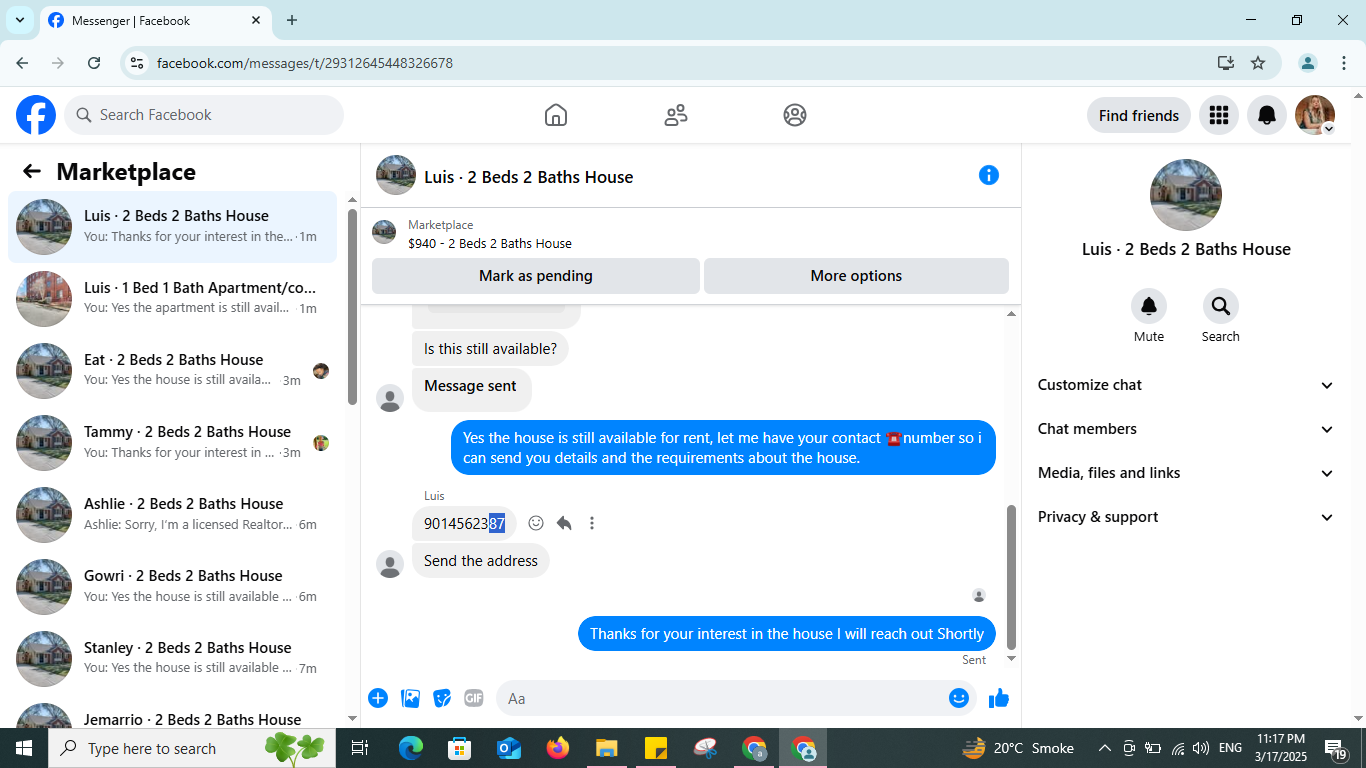Screen dimensions: 1366x768
Task: Open the account menu from profile avatar
Action: (x=1315, y=115)
